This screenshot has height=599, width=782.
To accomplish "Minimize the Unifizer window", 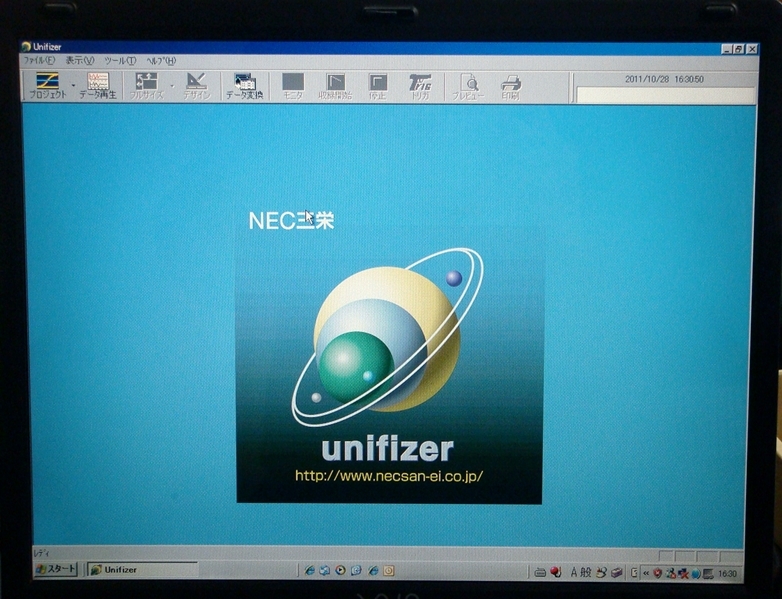I will 727,49.
